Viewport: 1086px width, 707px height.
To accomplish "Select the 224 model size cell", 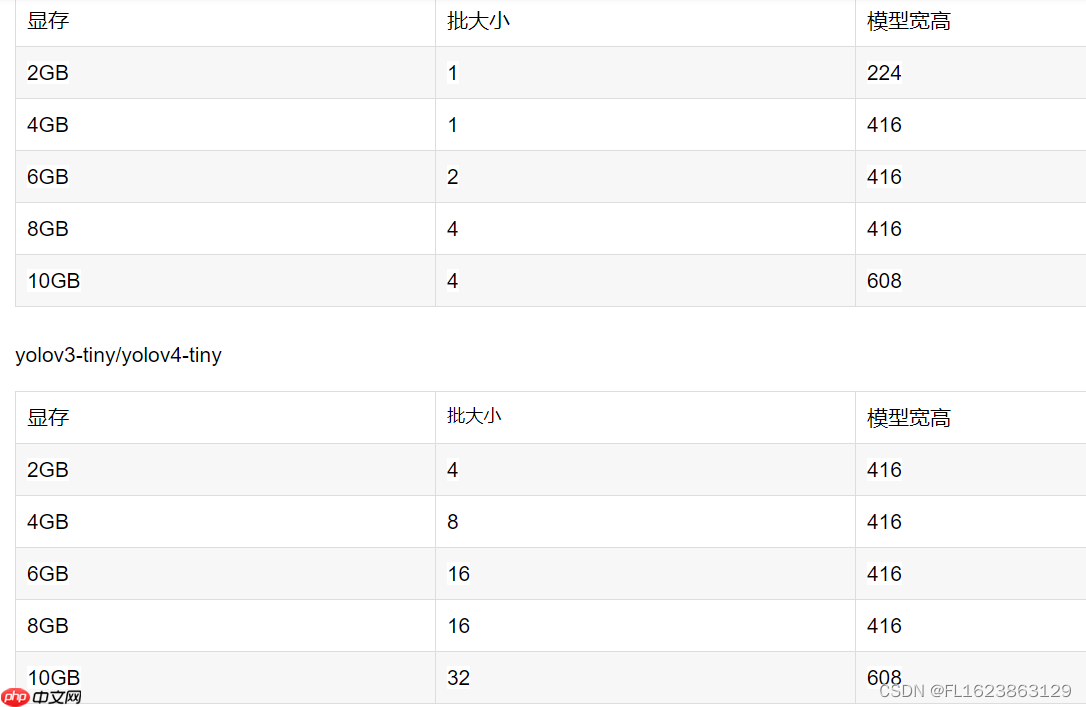I will (884, 73).
